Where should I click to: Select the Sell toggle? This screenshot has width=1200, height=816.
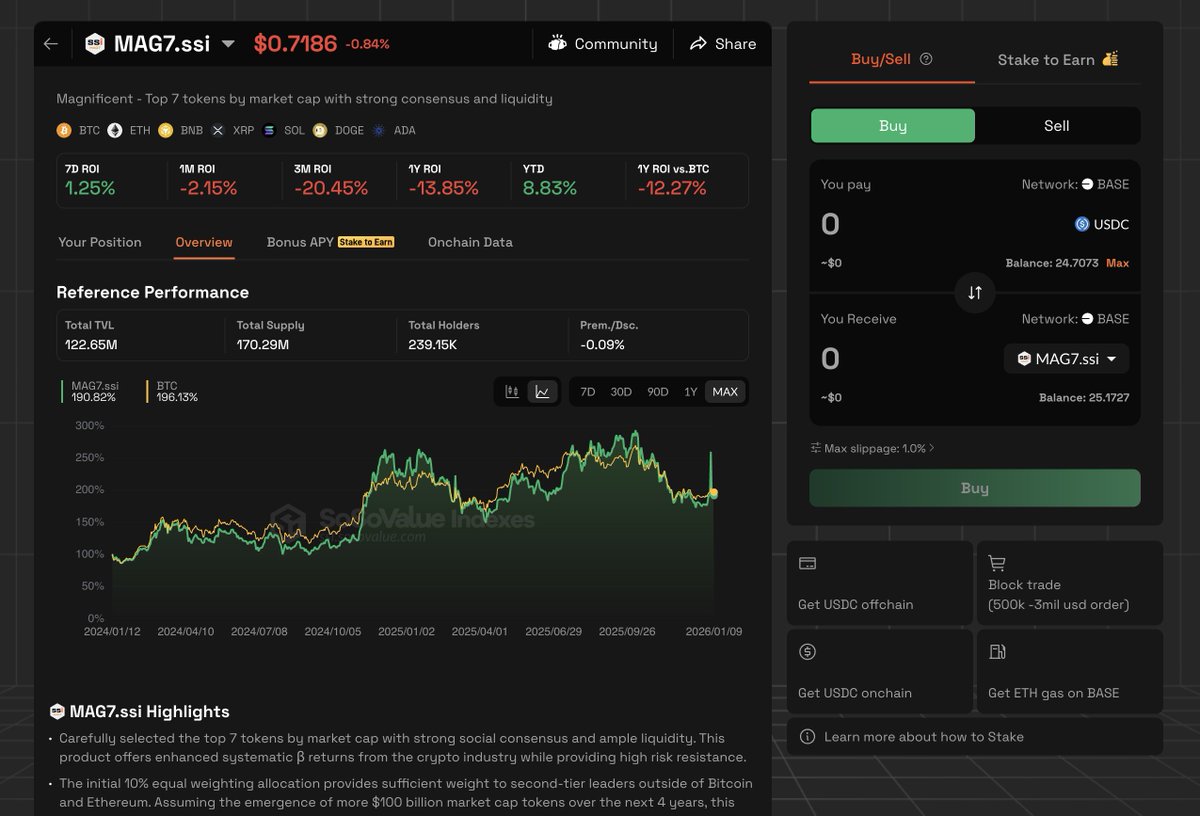point(1057,126)
